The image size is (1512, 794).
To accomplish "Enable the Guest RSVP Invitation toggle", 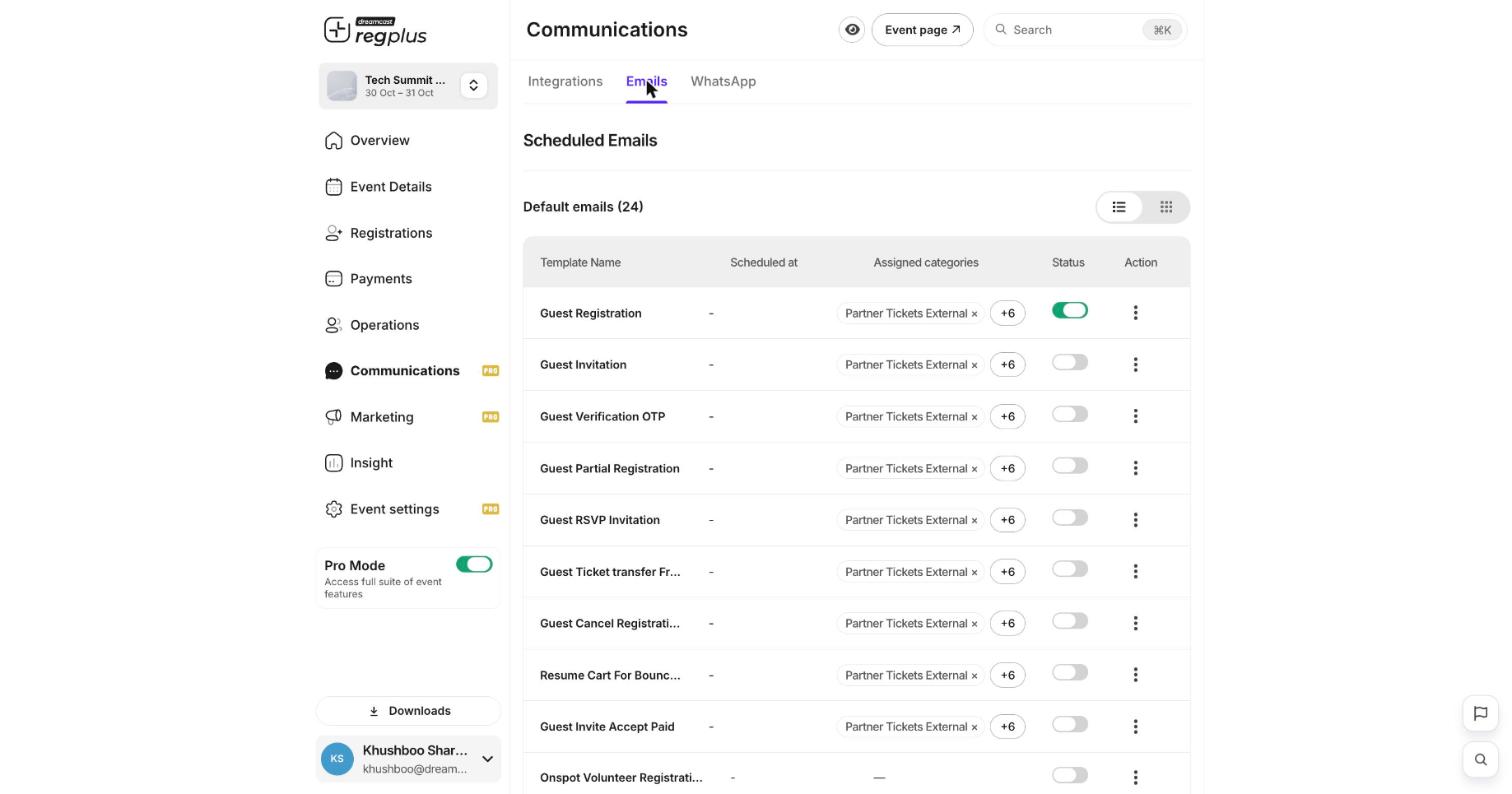I will (x=1069, y=518).
